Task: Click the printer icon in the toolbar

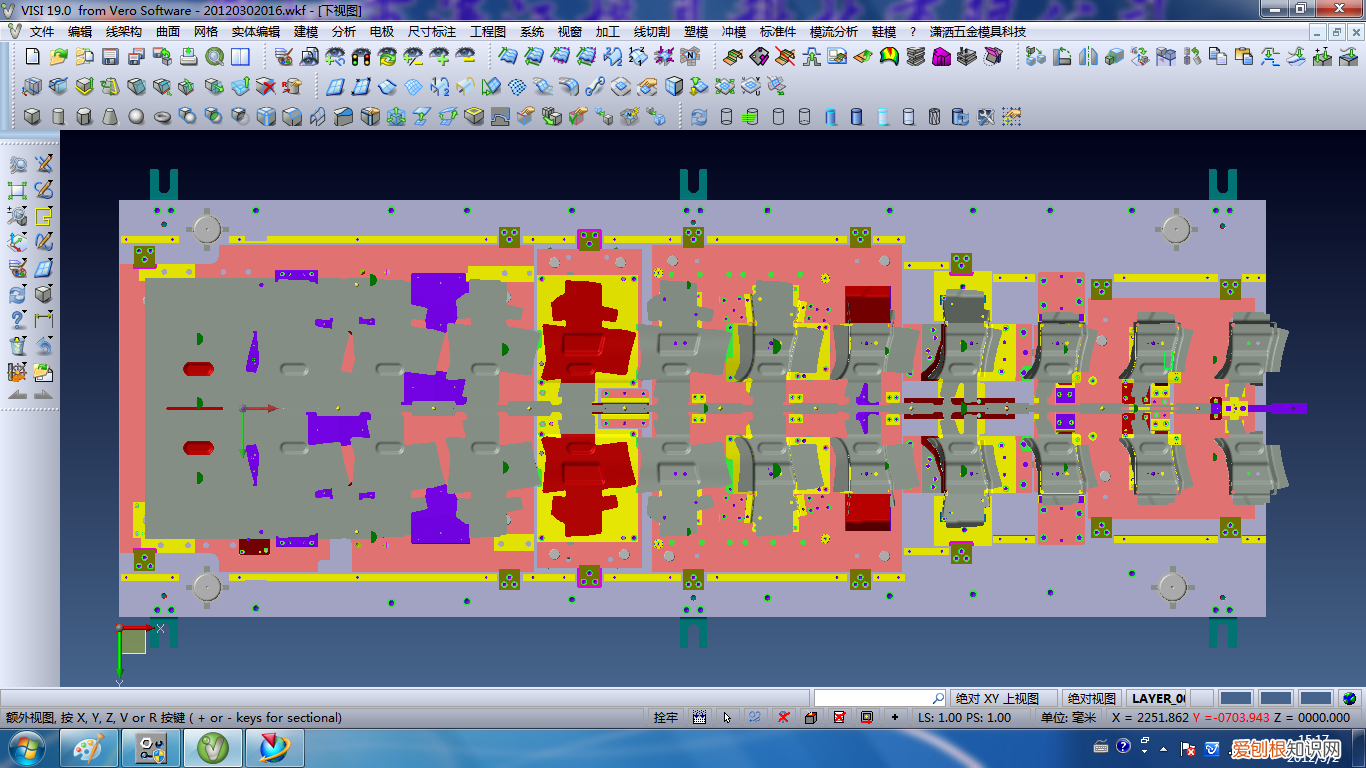Action: point(188,57)
